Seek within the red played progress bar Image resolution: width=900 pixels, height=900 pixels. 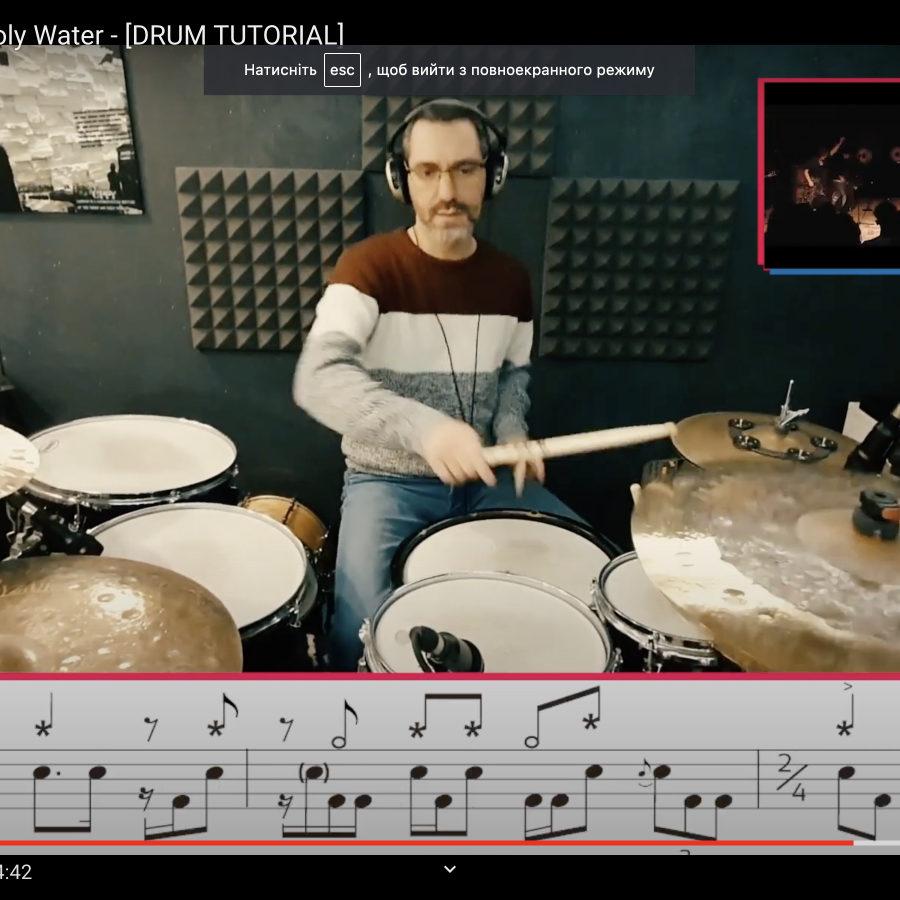pyautogui.click(x=400, y=843)
